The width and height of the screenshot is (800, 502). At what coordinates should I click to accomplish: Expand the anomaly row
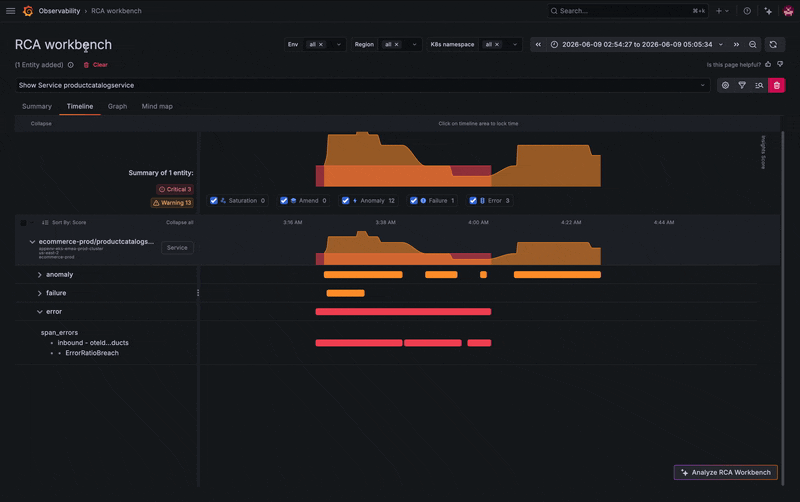pos(40,274)
